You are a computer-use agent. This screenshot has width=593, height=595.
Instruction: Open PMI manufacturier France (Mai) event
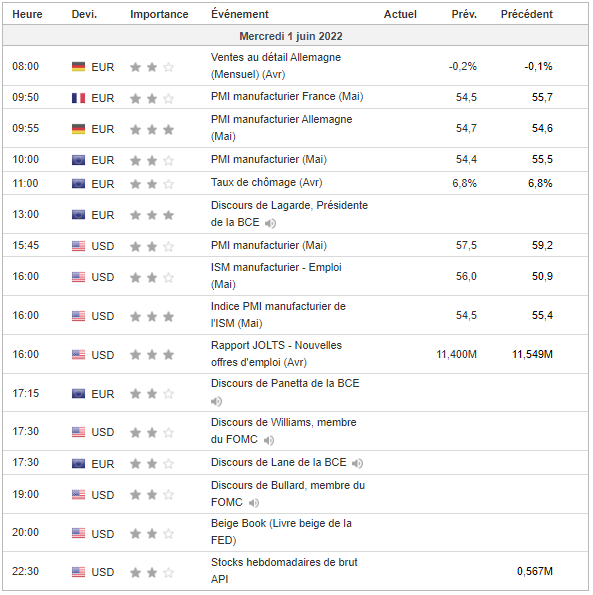click(287, 97)
